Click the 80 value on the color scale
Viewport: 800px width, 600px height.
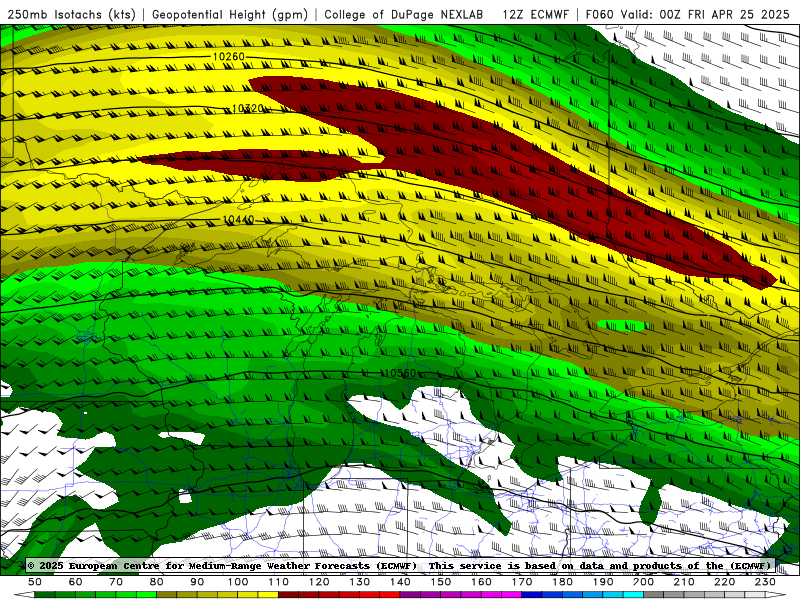[157, 582]
